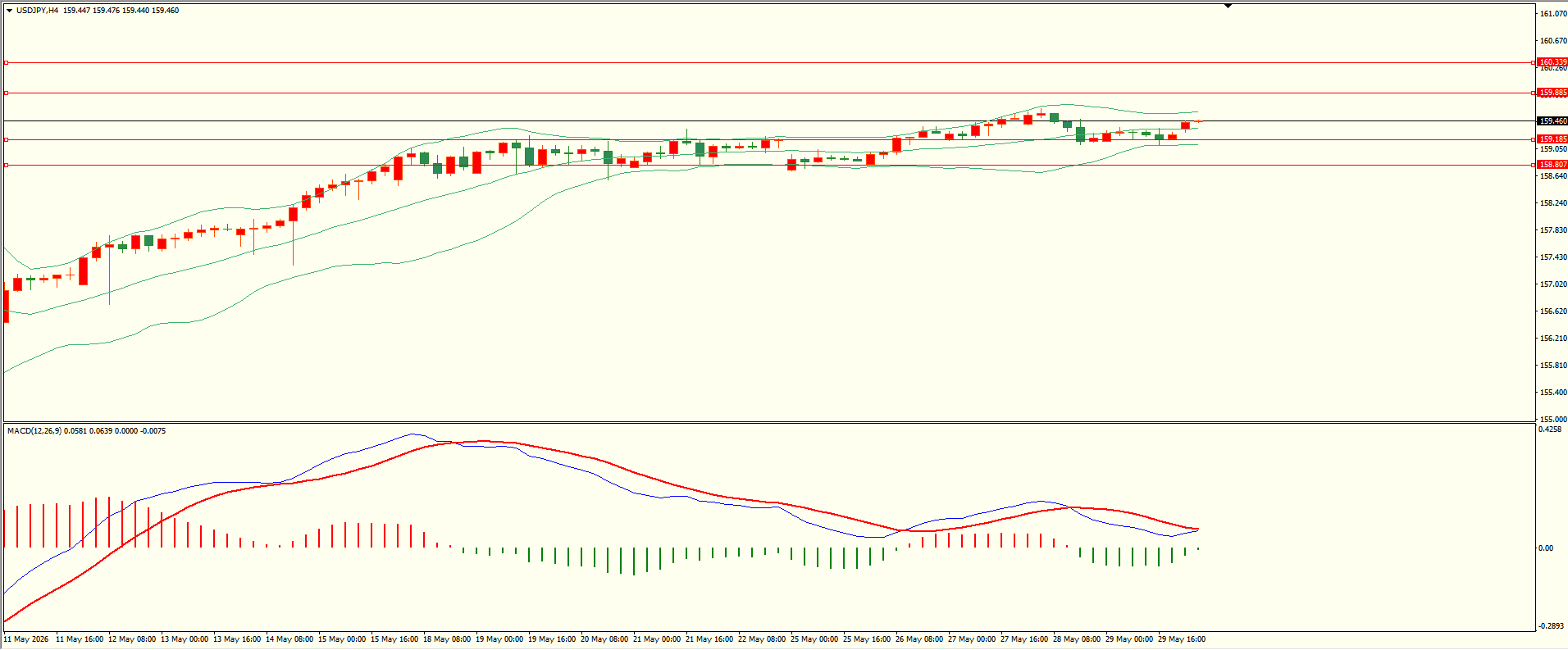Image resolution: width=1568 pixels, height=650 pixels.
Task: Click the chart shift triangle marker at top
Action: coord(1228,6)
